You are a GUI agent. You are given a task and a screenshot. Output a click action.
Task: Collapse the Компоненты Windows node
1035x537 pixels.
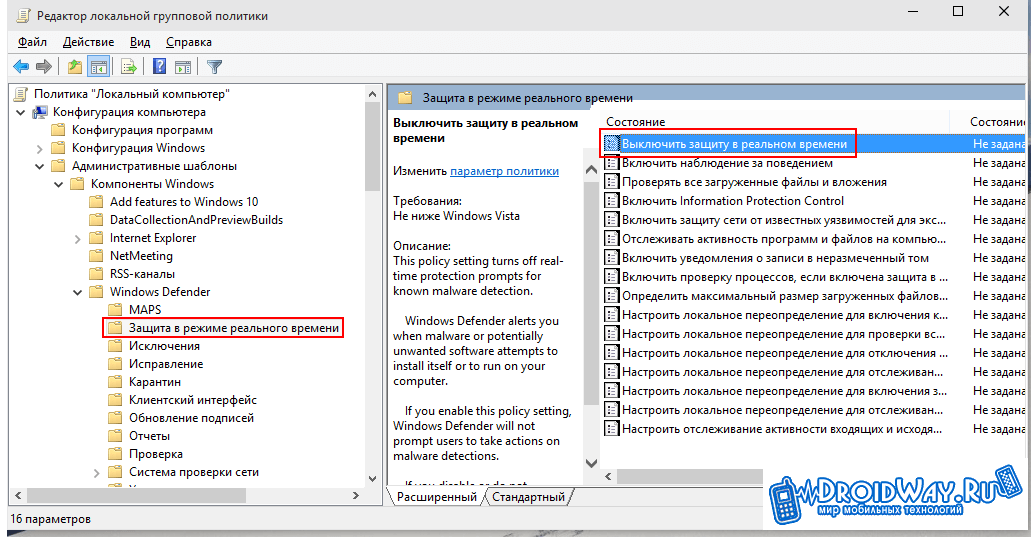[x=59, y=184]
